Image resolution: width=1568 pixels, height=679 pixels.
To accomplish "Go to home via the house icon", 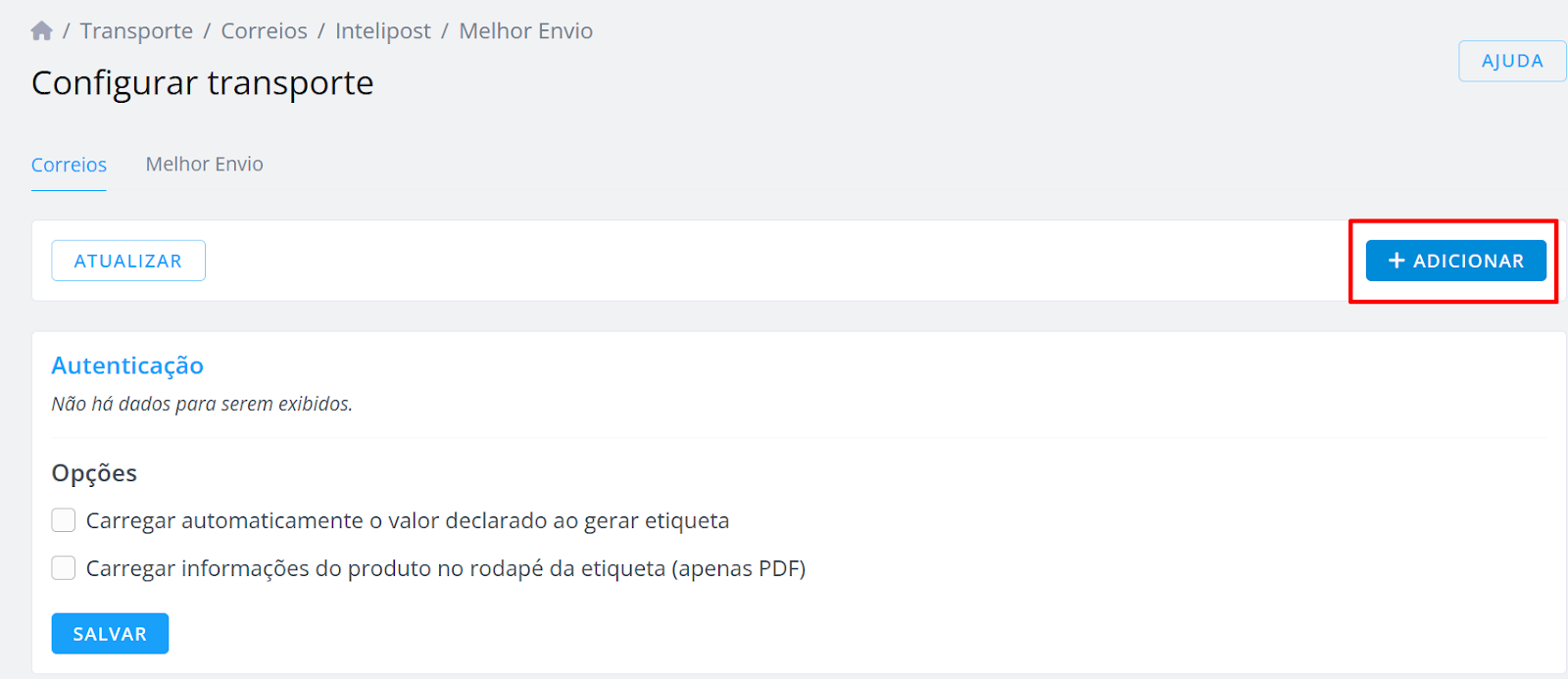I will [x=41, y=31].
